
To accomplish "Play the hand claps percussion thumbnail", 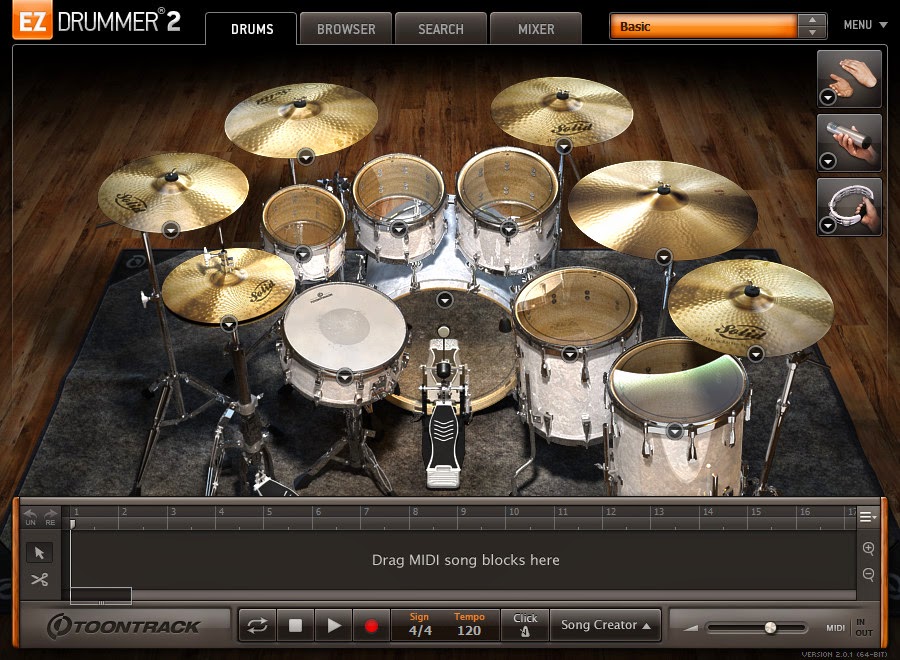I will click(849, 79).
